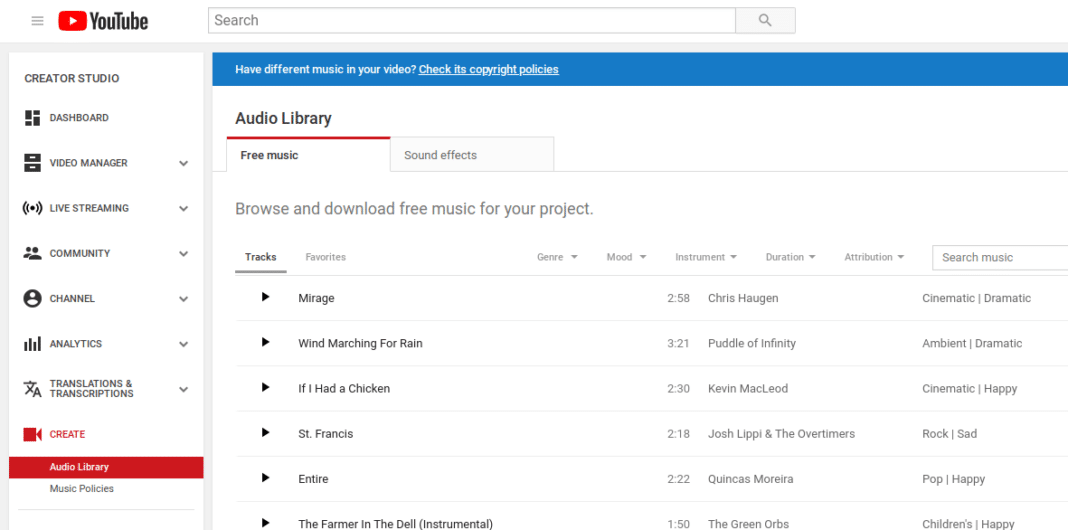The width and height of the screenshot is (1068, 530).
Task: Switch to the Free music tab
Action: pos(309,155)
